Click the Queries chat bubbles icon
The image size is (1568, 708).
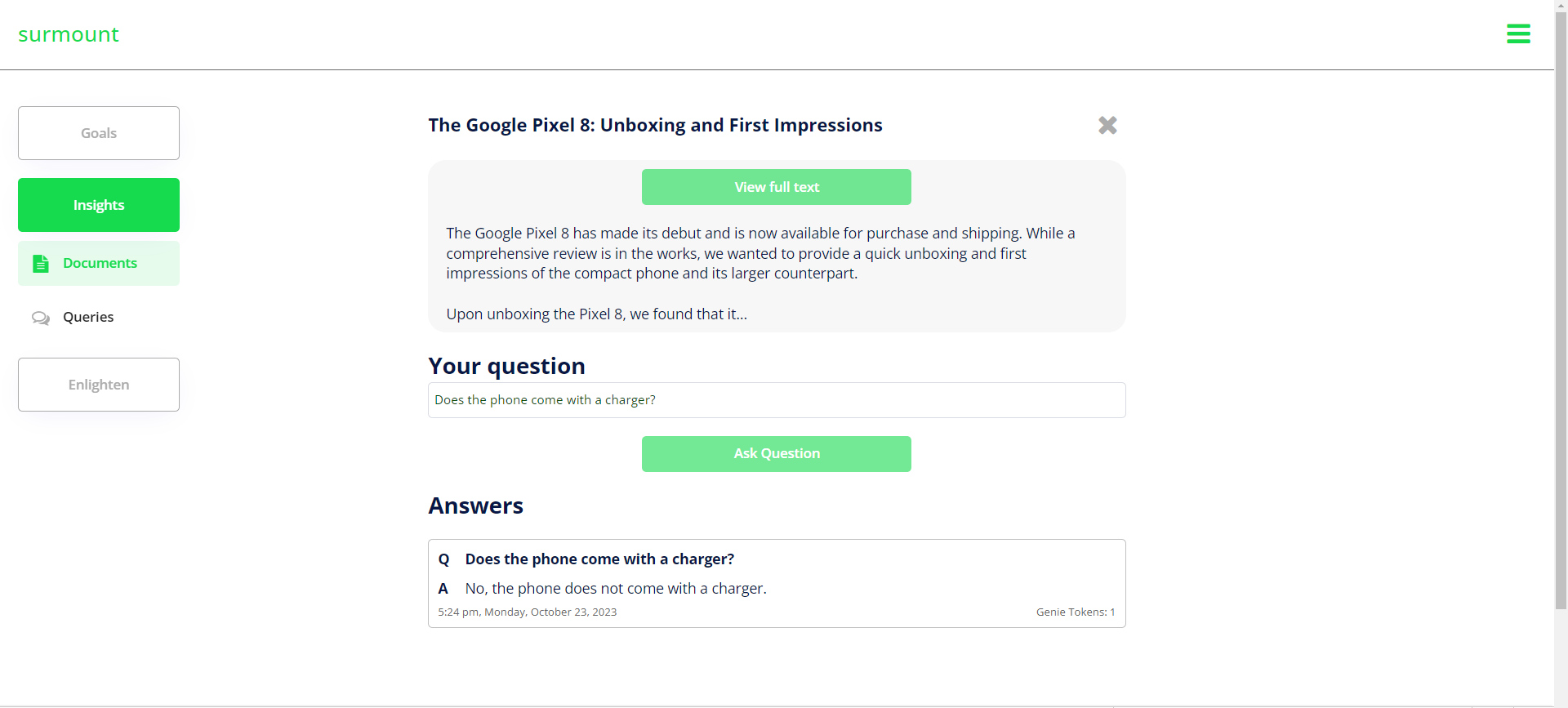[x=40, y=318]
